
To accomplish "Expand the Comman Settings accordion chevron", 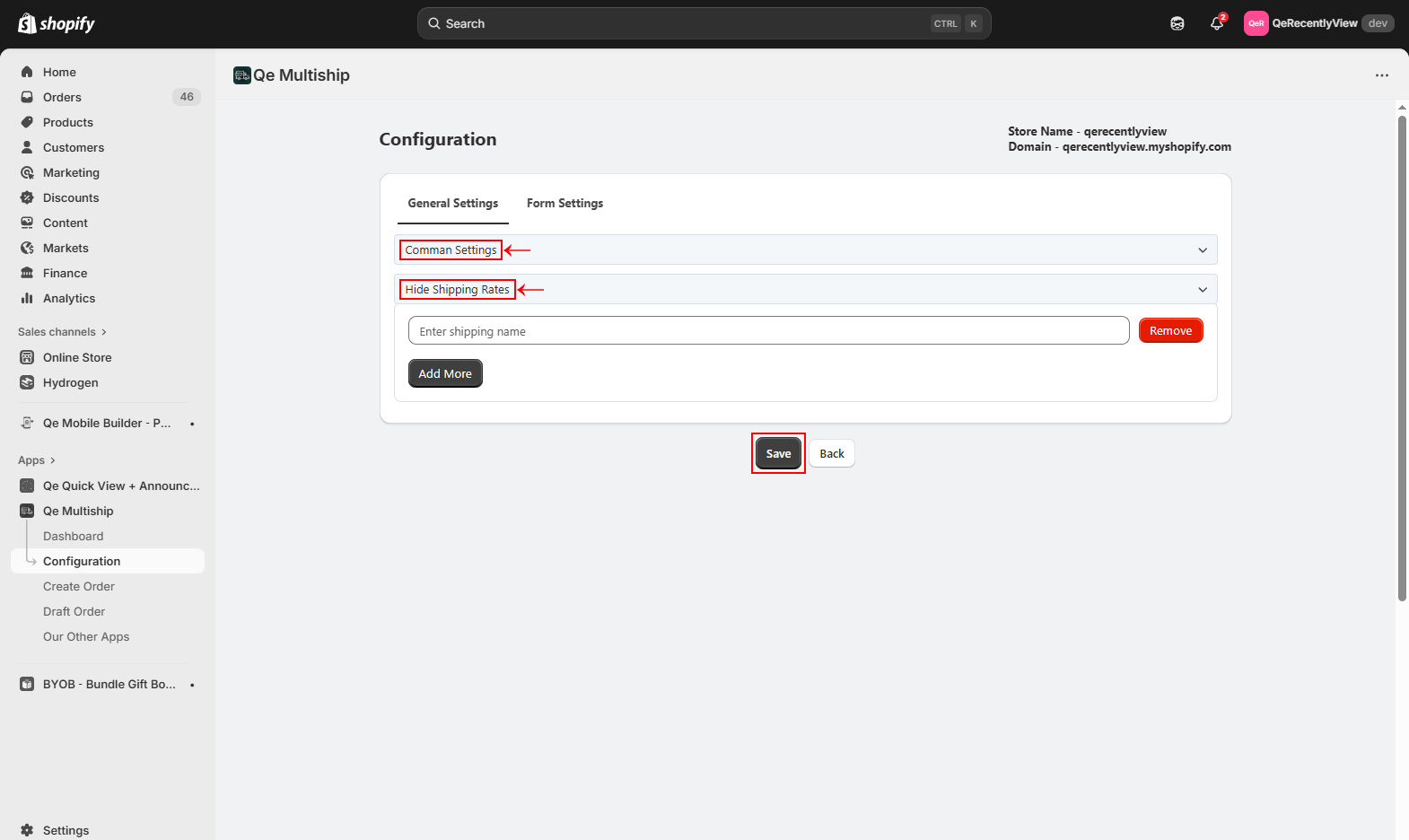I will tap(1203, 250).
